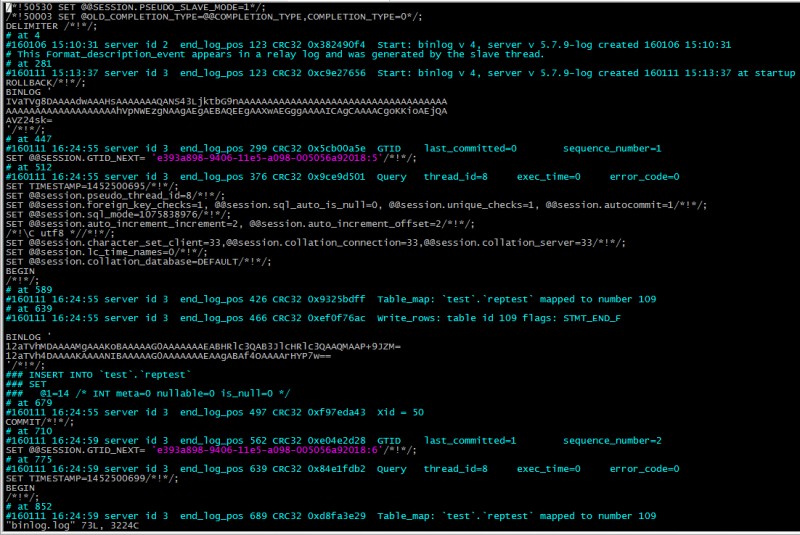Click the '# at 447' comment line
Screen dimensions: 800x535
[29, 139]
